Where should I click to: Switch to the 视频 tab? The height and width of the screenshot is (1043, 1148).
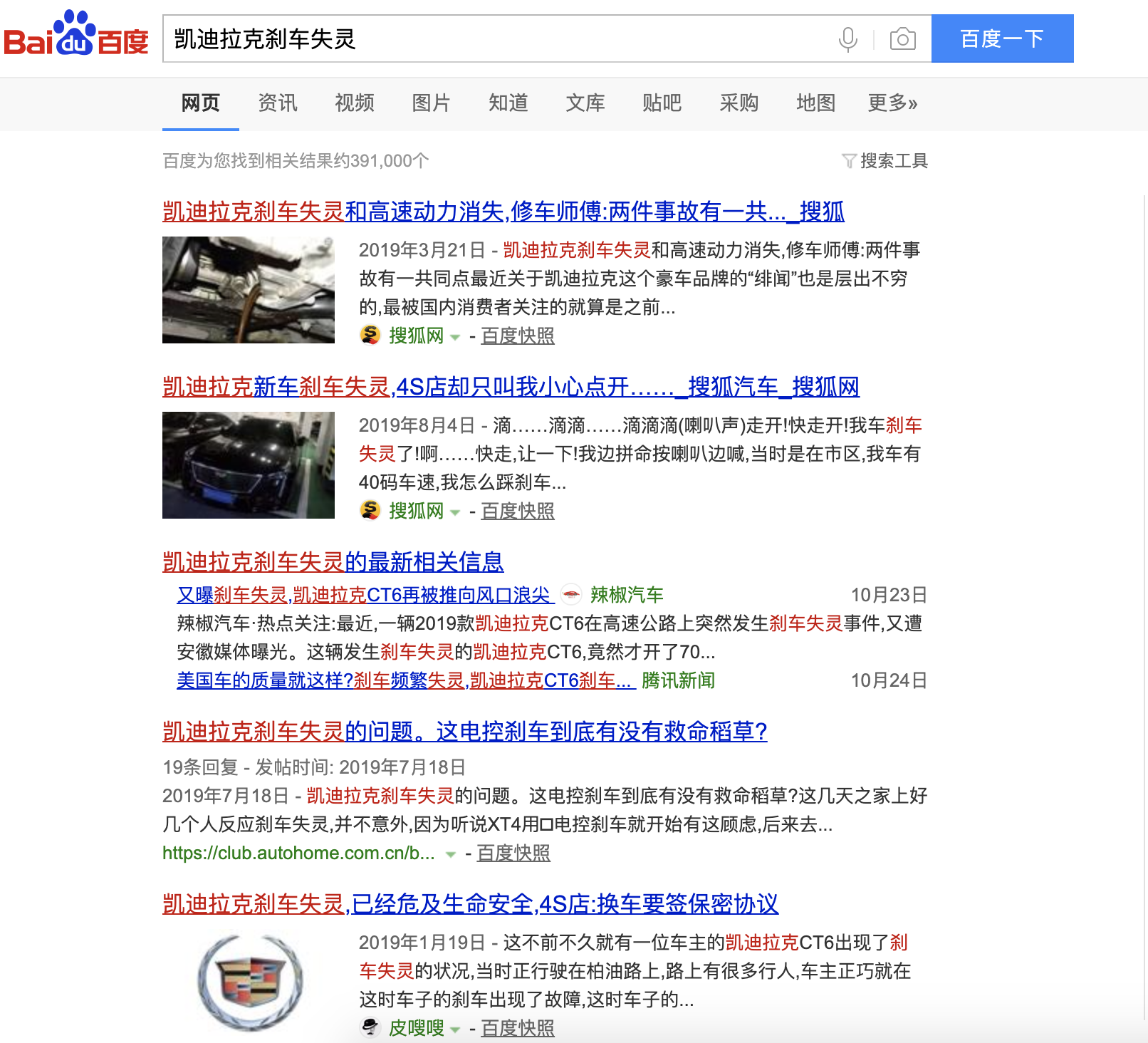(355, 103)
